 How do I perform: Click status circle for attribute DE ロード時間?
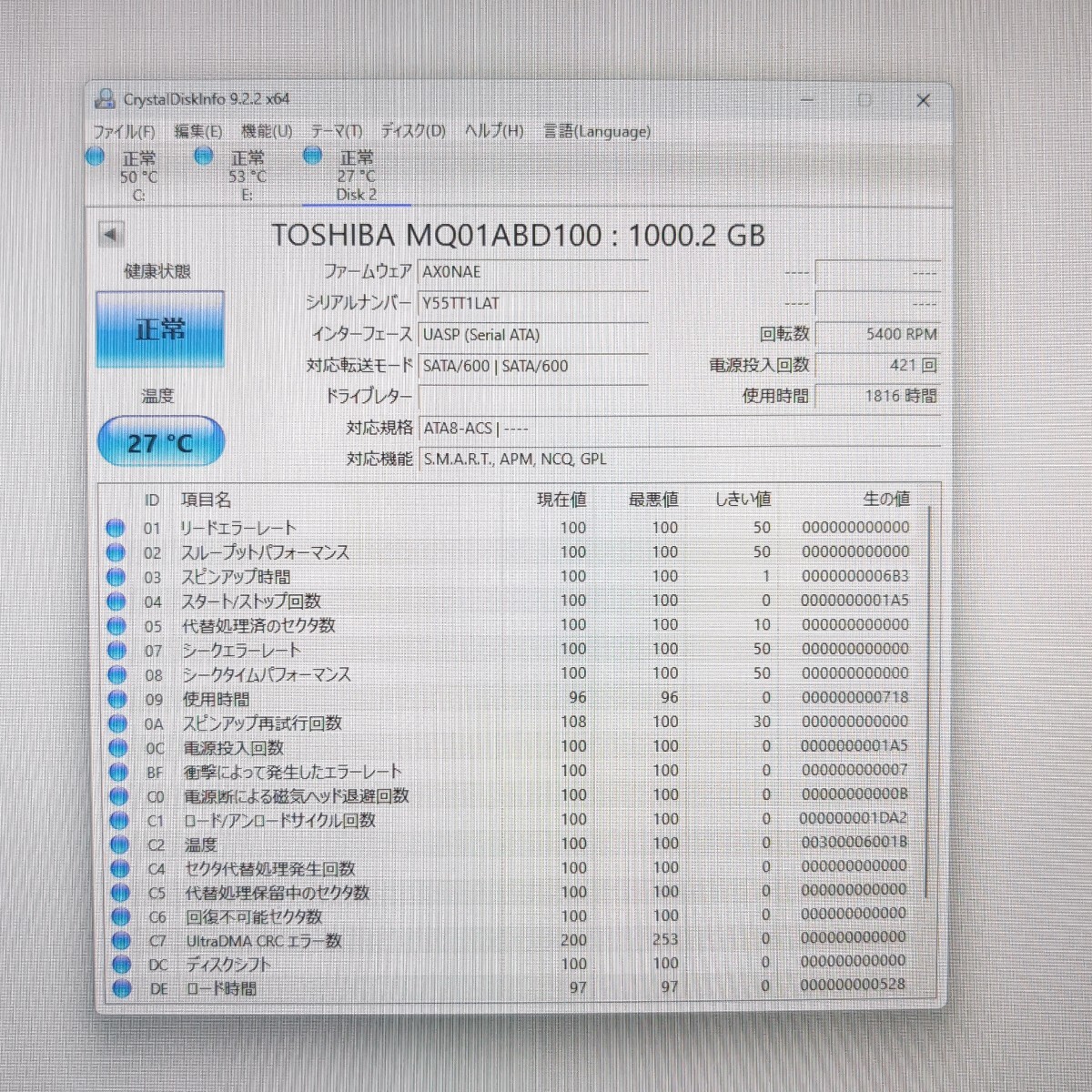[122, 988]
